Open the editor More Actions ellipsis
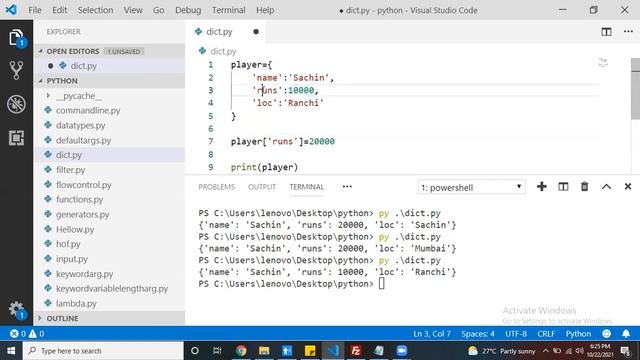Screen dimensions: 640x360 point(628,31)
